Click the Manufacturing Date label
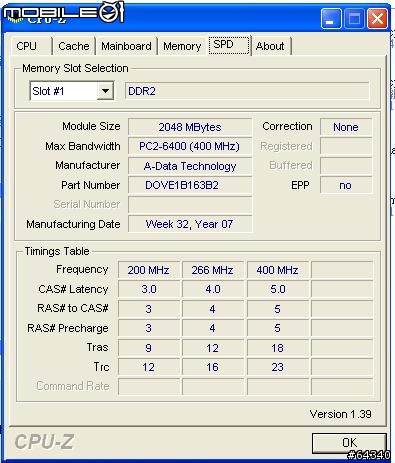Image resolution: width=395 pixels, height=463 pixels. (73, 224)
